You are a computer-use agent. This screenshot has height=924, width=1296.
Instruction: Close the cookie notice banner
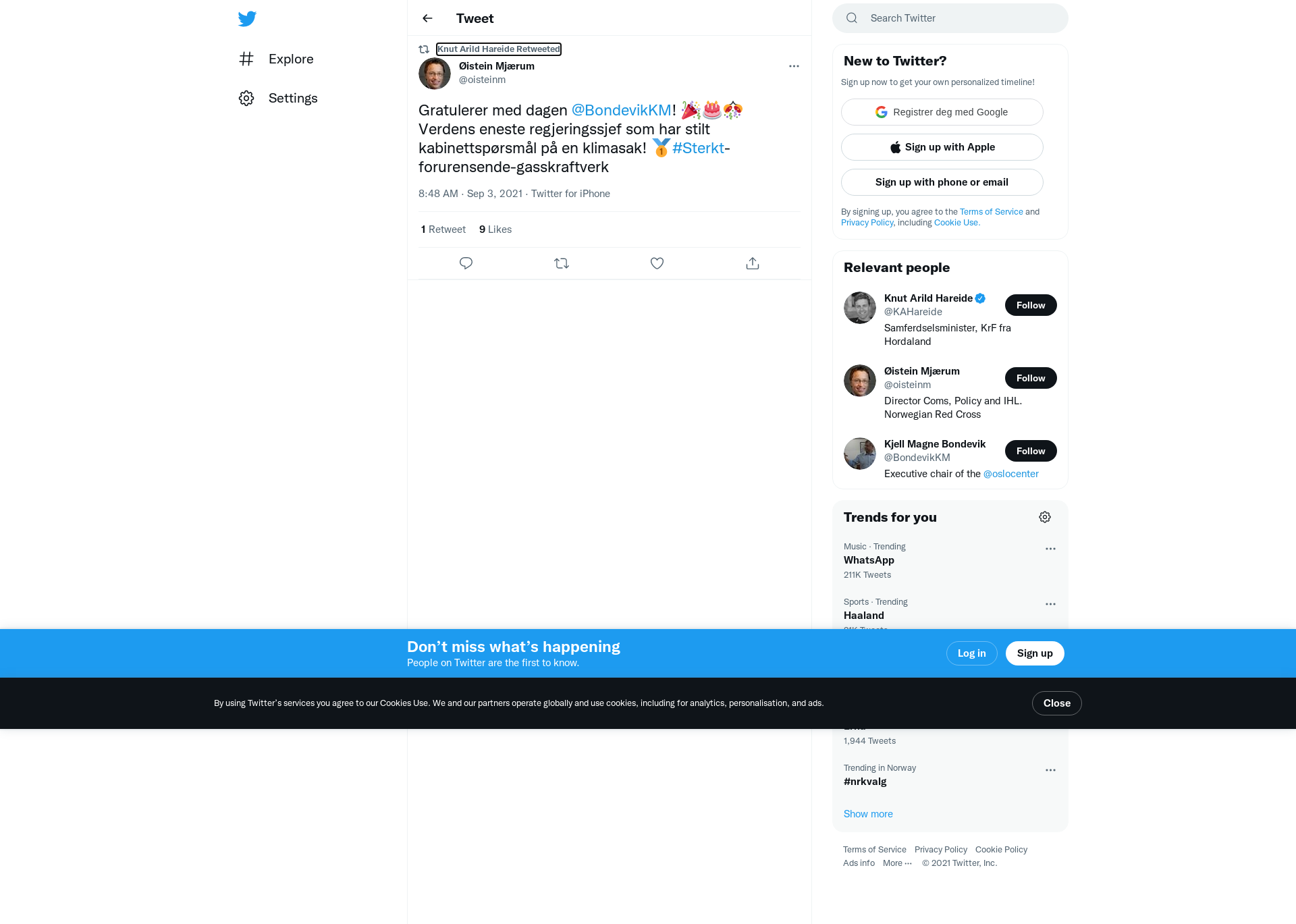[x=1056, y=703]
